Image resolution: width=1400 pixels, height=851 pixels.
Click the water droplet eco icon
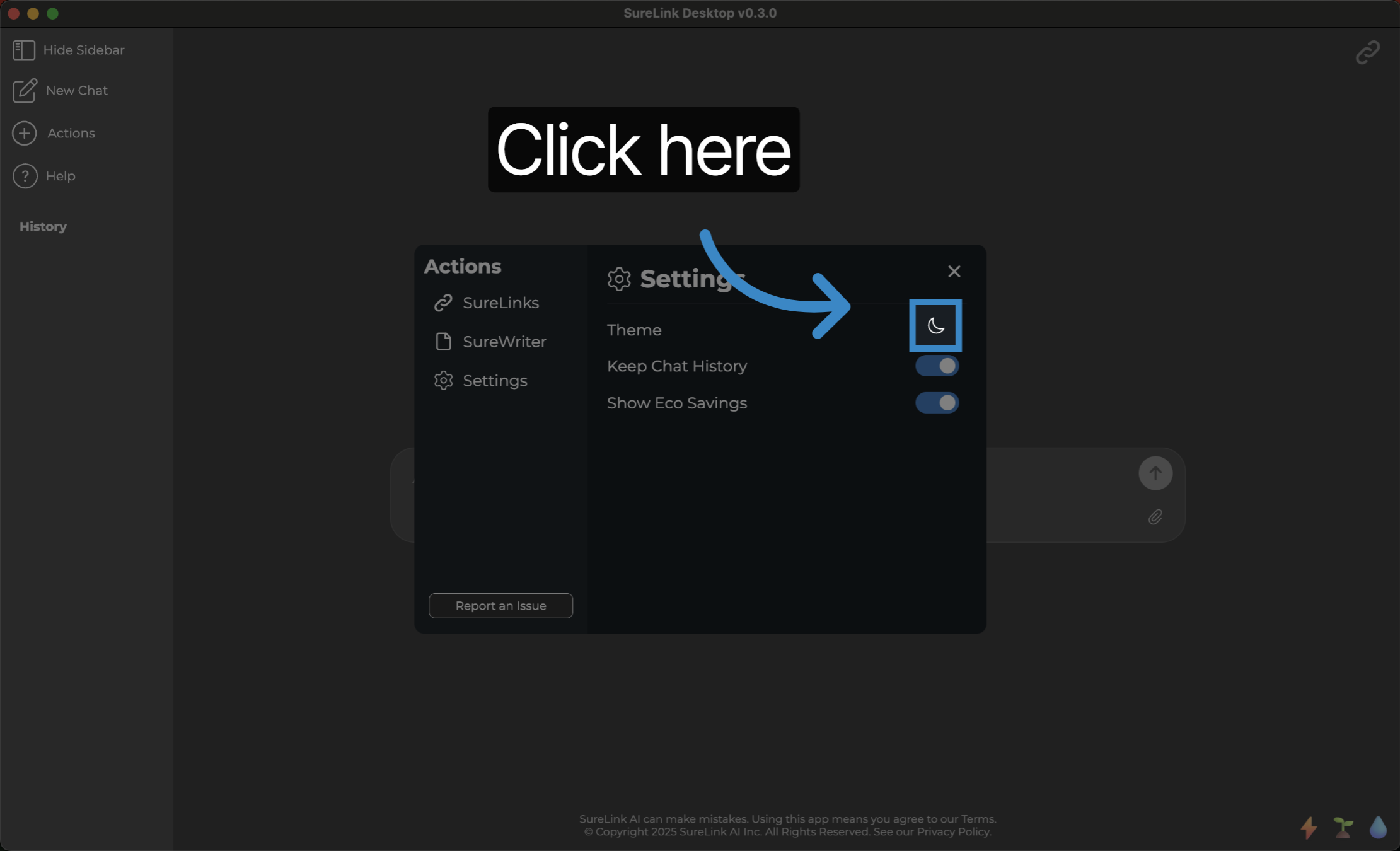pos(1378,827)
